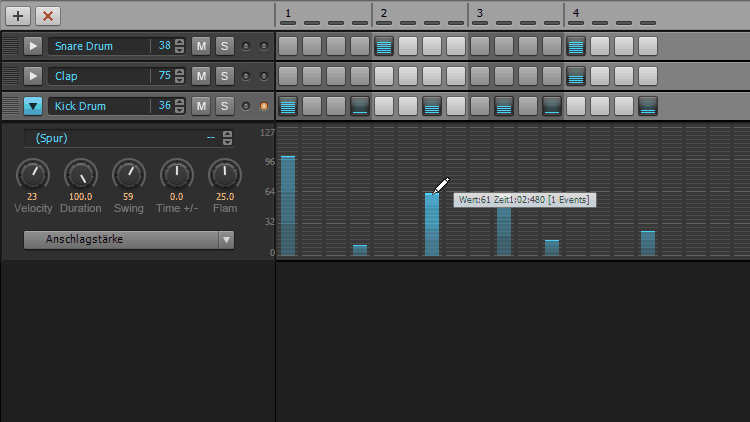The width and height of the screenshot is (750, 422).
Task: Disable Kick Drum last step of beat 4
Action: coord(648,106)
